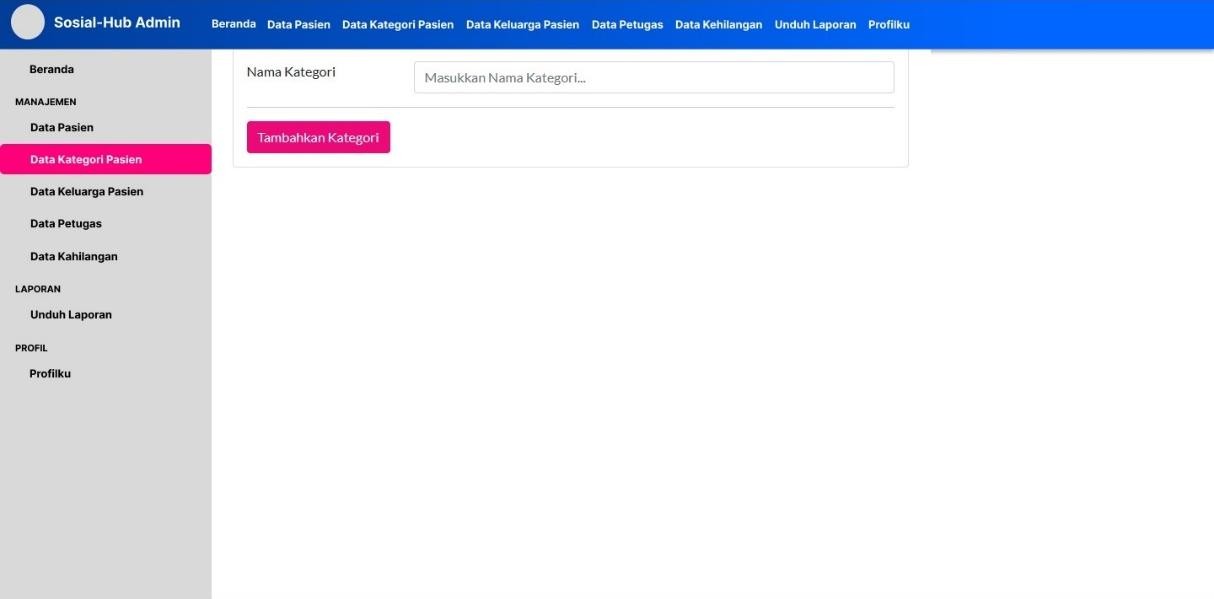The image size is (1214, 599).
Task: Click the circular logo avatar in header
Action: tap(28, 23)
